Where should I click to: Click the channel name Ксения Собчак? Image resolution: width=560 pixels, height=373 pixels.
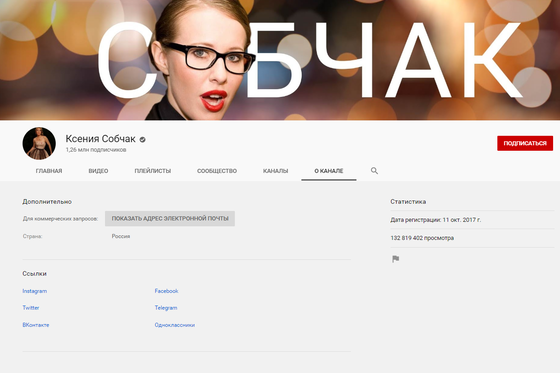pyautogui.click(x=100, y=139)
